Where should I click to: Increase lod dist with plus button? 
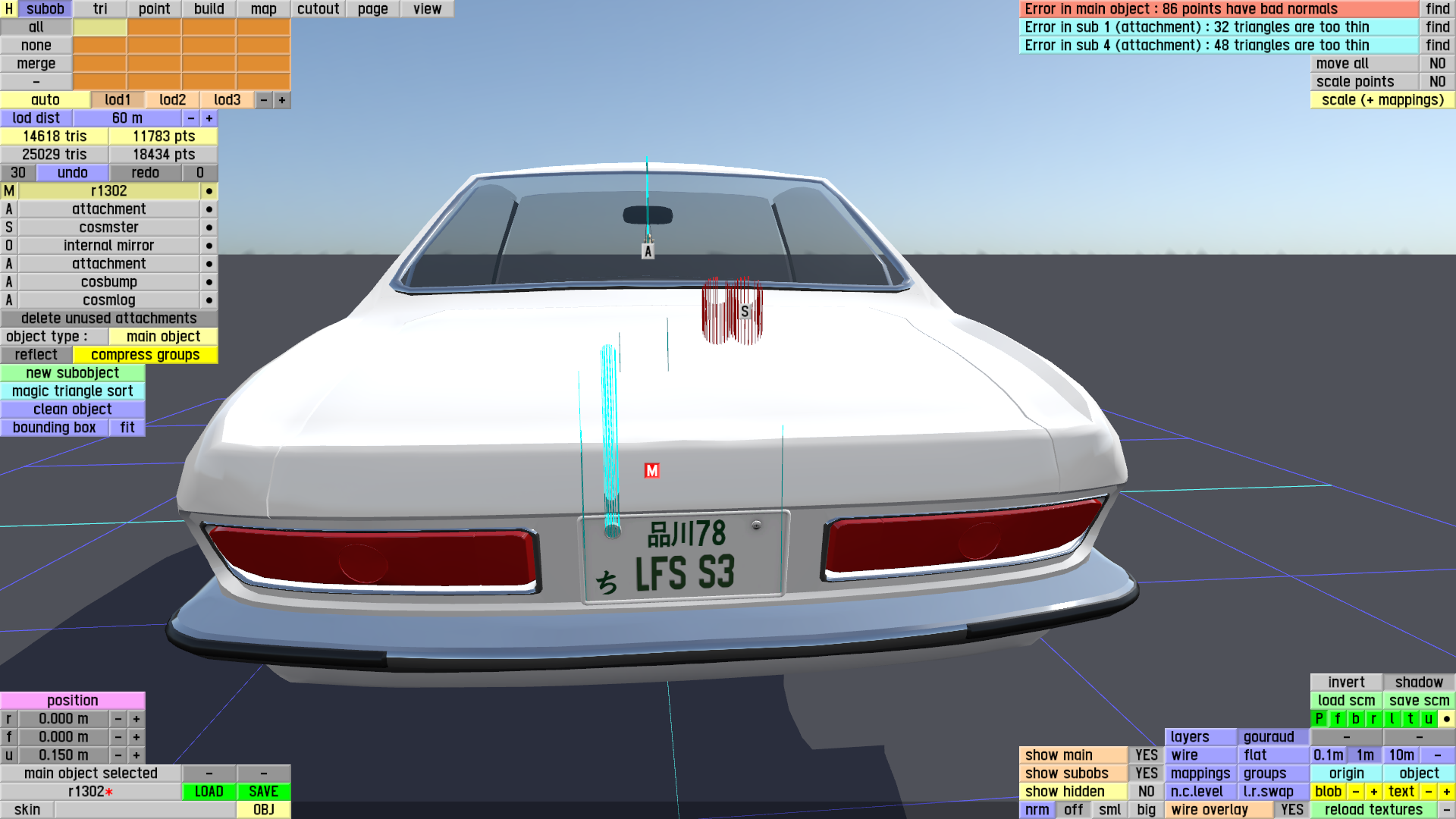click(x=209, y=118)
